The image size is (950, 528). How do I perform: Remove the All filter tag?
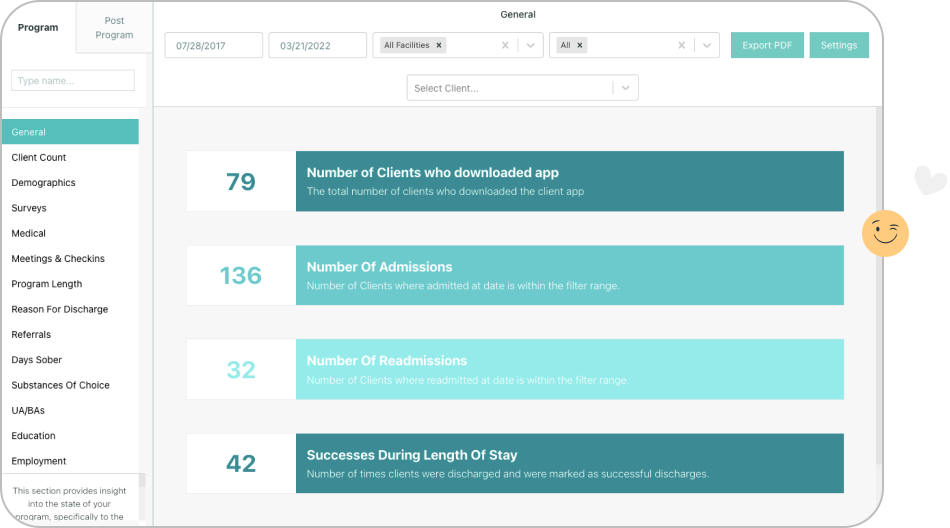point(580,46)
